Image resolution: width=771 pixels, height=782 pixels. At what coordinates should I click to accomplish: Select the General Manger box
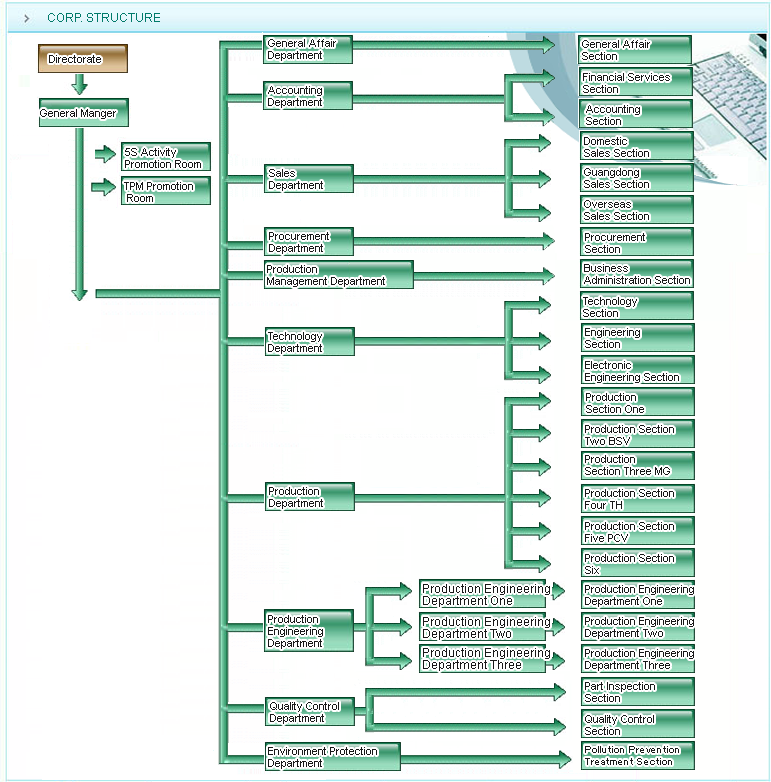click(83, 113)
